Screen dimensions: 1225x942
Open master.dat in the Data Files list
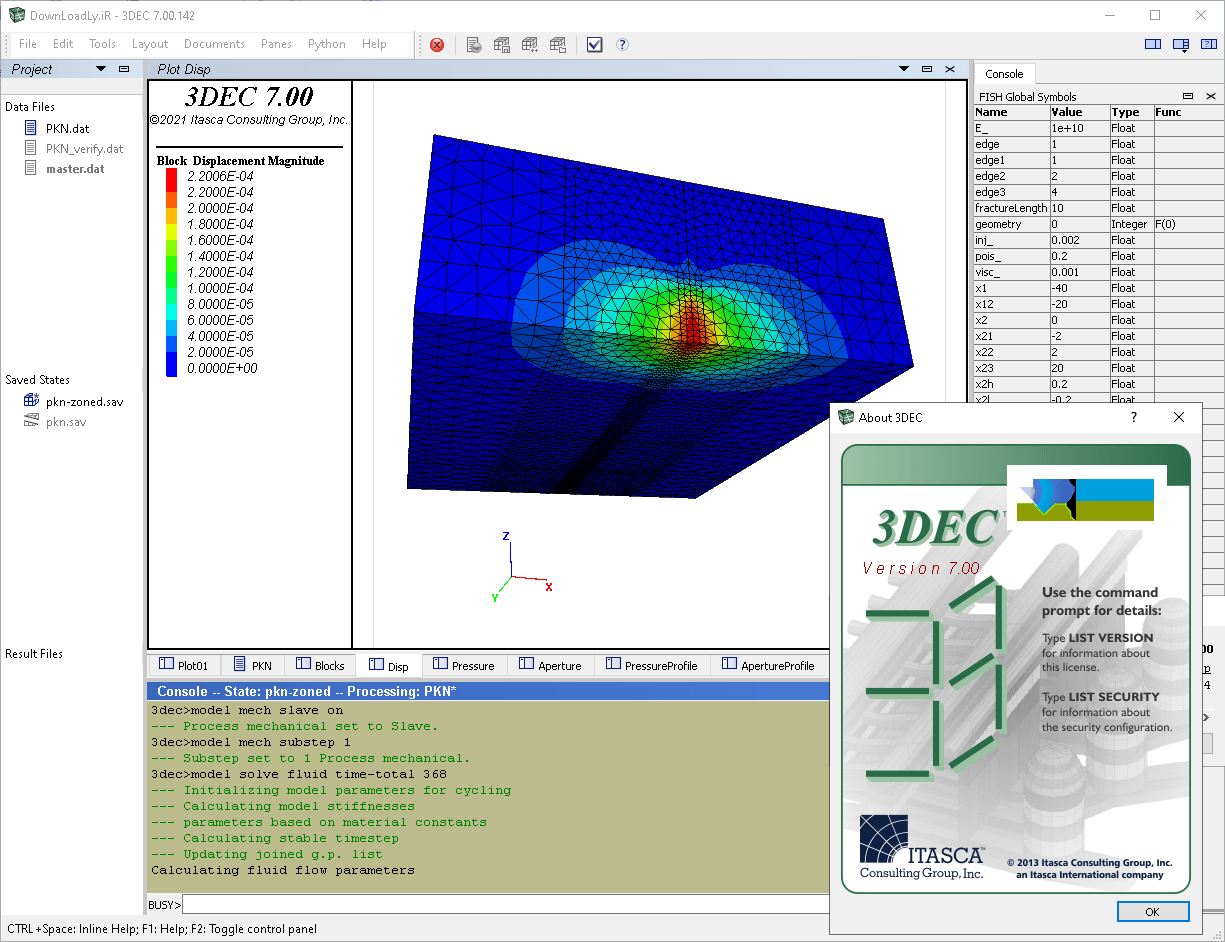click(74, 169)
